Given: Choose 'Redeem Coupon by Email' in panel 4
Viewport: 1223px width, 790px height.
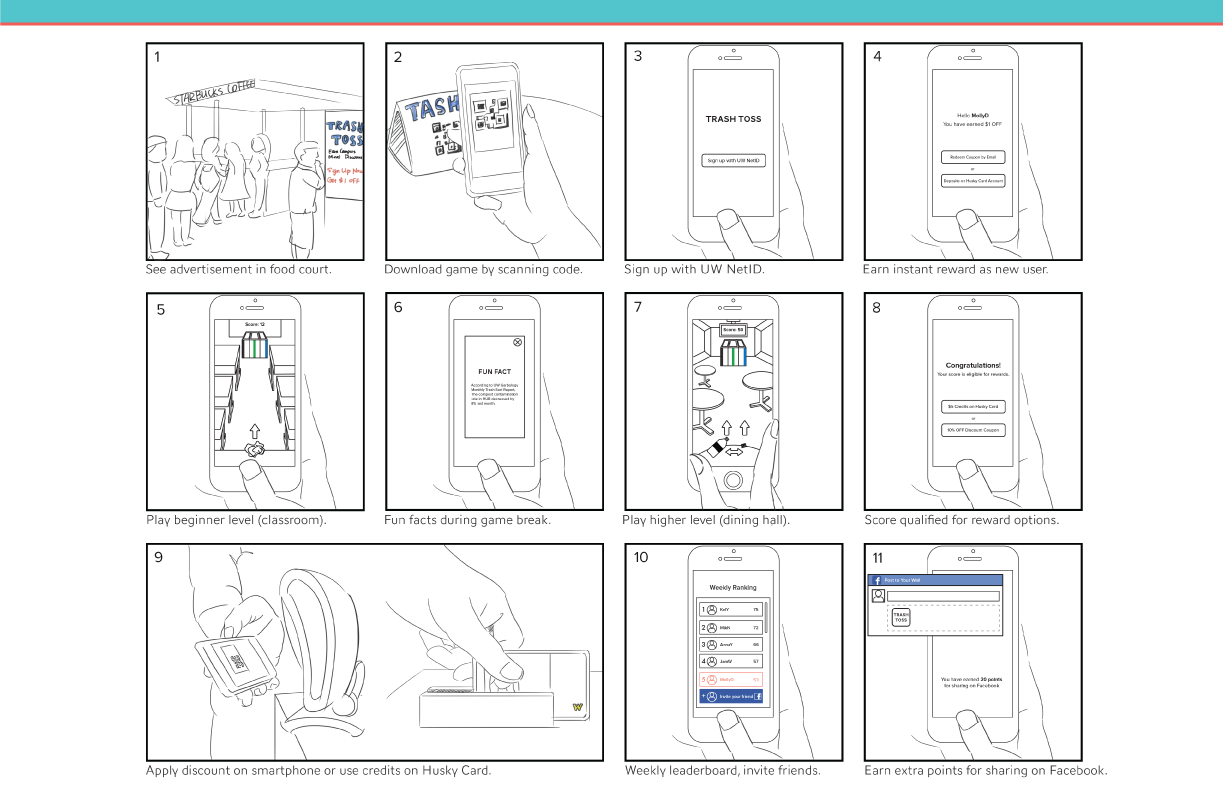Looking at the screenshot, I should pyautogui.click(x=973, y=157).
